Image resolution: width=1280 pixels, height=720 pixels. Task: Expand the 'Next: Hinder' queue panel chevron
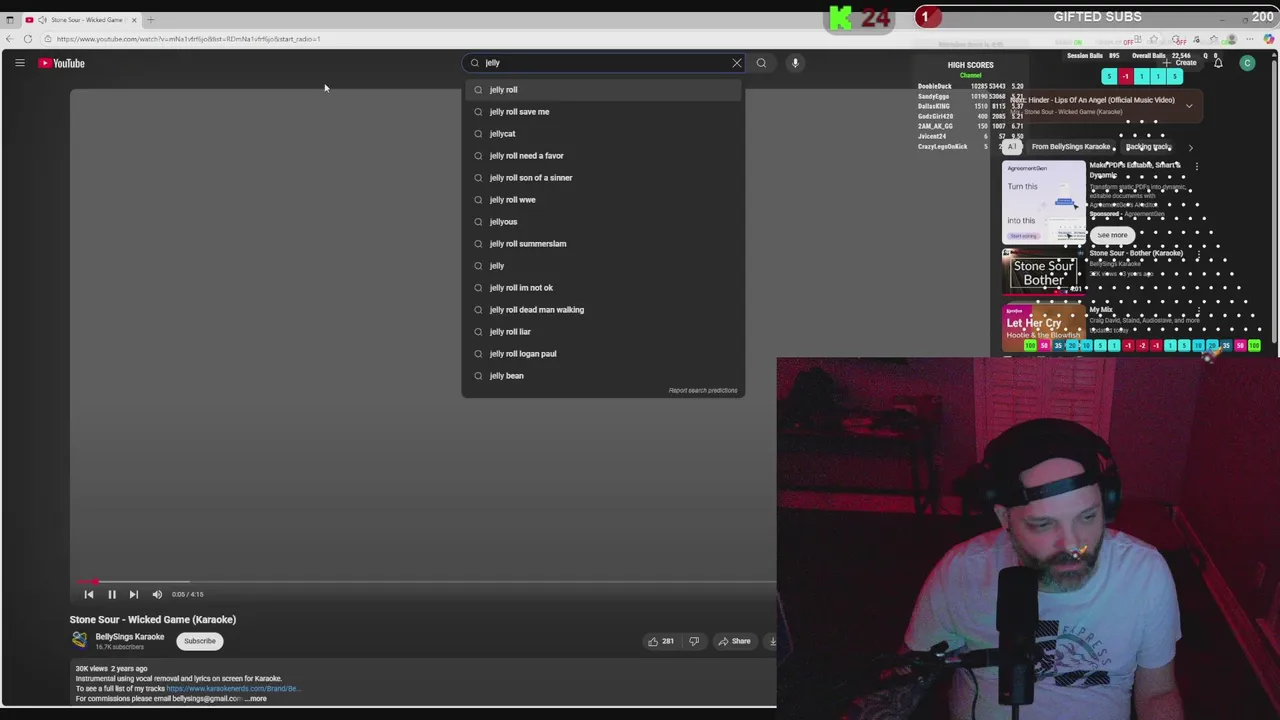point(1189,105)
